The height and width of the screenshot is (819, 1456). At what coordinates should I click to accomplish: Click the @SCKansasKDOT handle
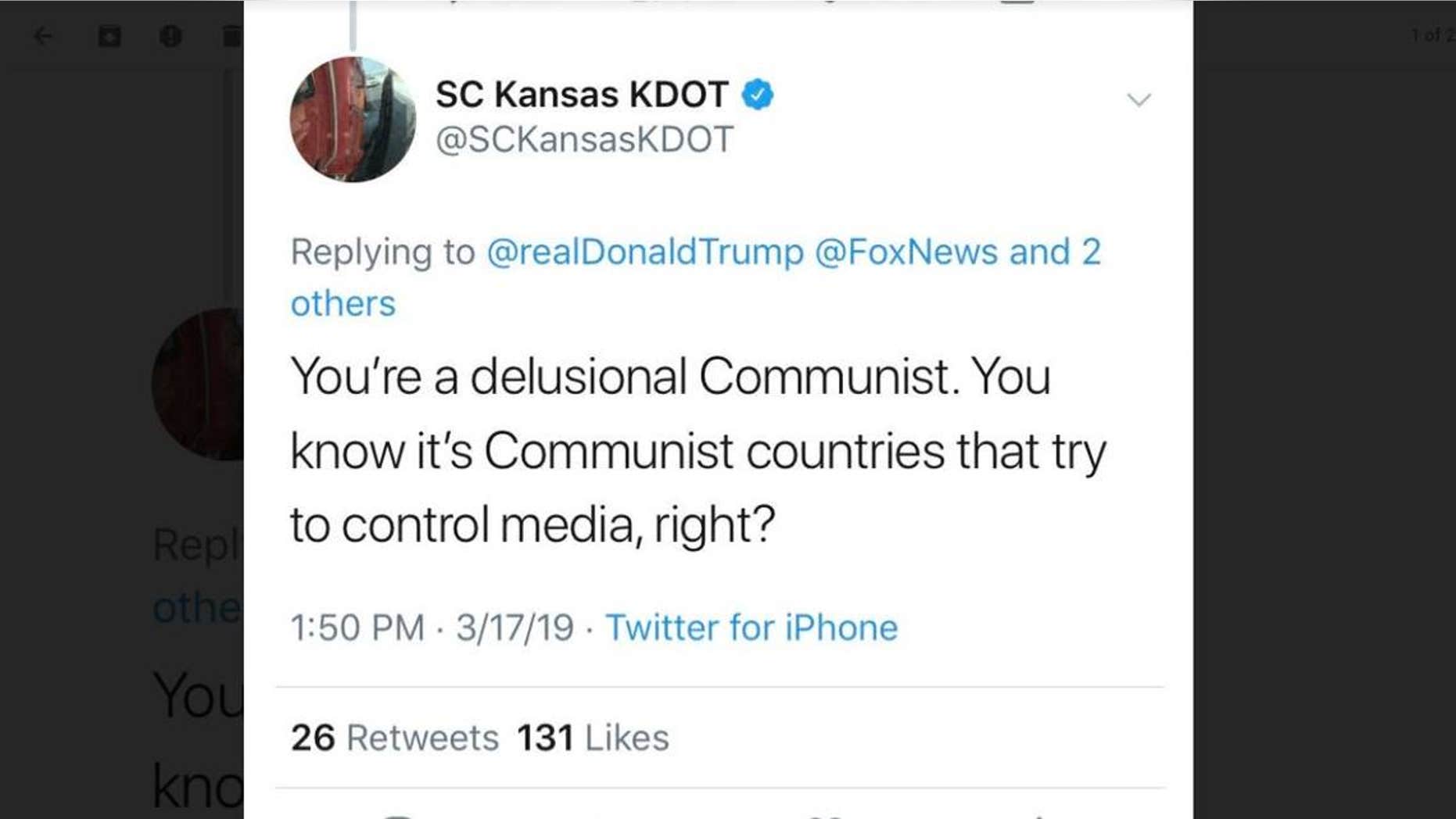[x=585, y=140]
